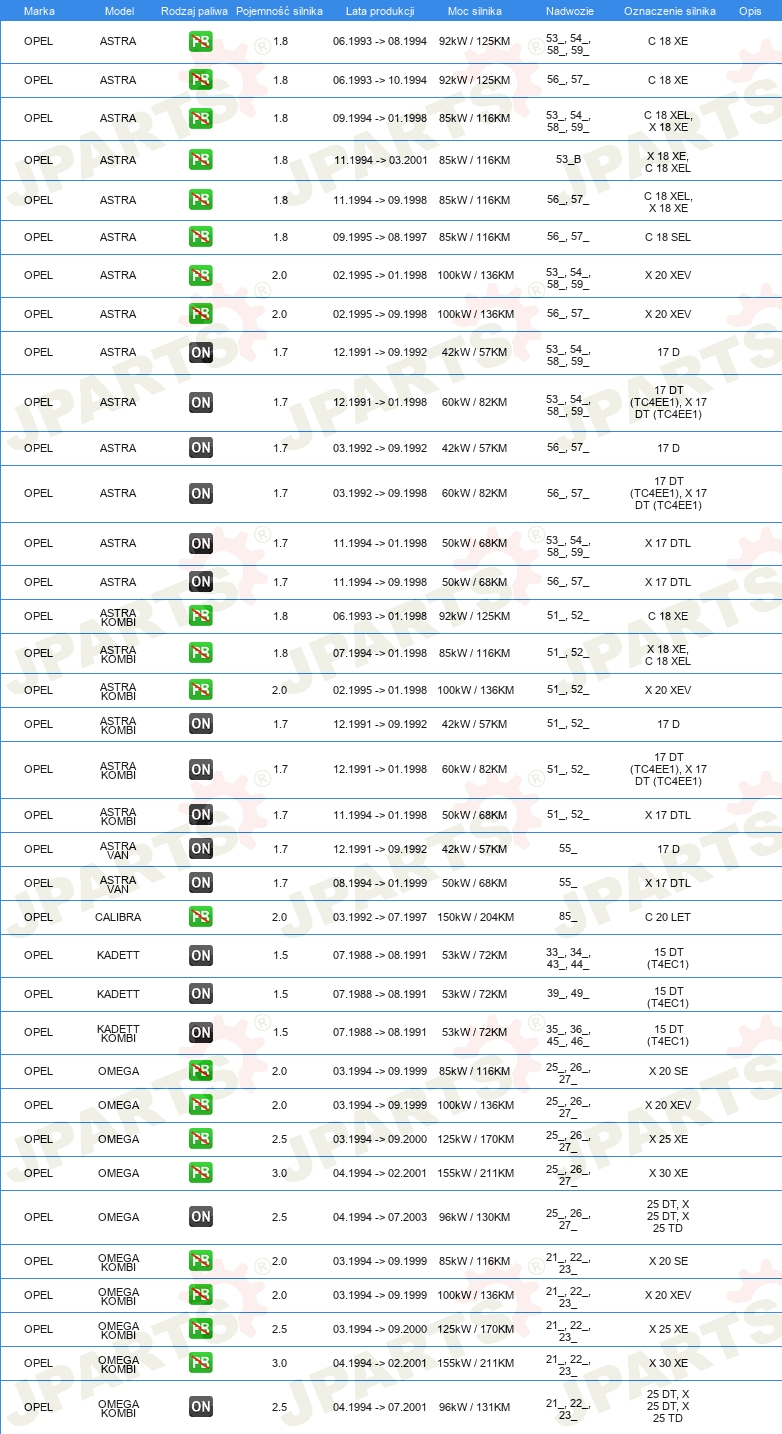Click the green petrol icon for CALIBRA row

click(x=201, y=917)
